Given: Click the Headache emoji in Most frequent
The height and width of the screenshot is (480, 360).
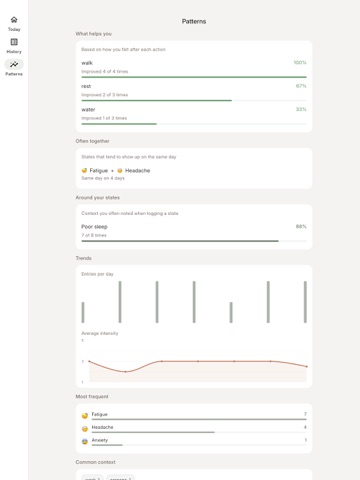Looking at the screenshot, I should (x=85, y=429).
